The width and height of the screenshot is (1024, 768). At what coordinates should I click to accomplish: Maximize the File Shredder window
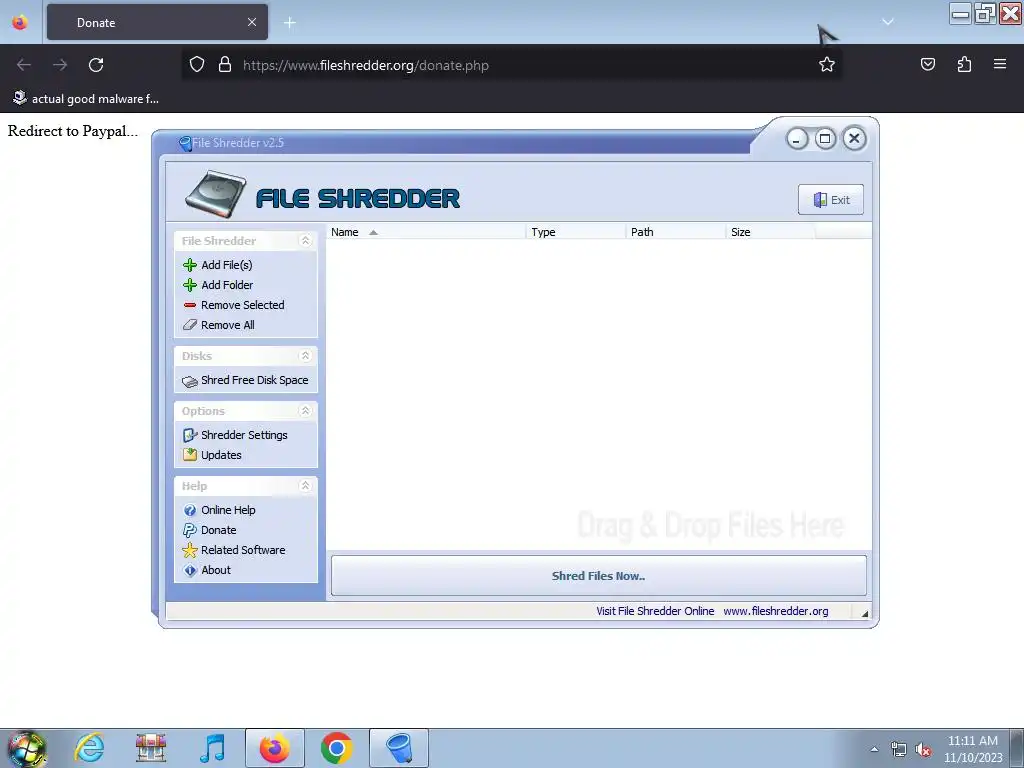point(825,138)
